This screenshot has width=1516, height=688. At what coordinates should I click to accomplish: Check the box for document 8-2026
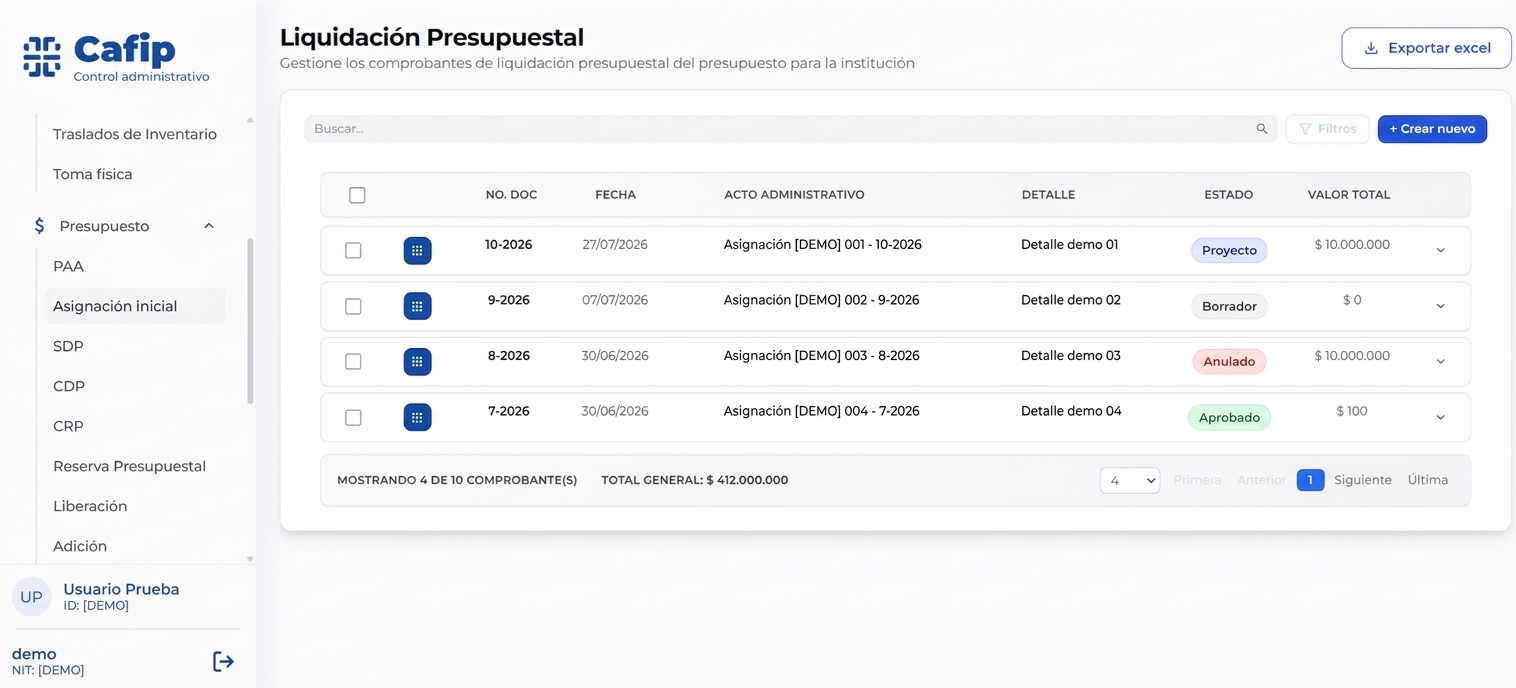tap(353, 362)
